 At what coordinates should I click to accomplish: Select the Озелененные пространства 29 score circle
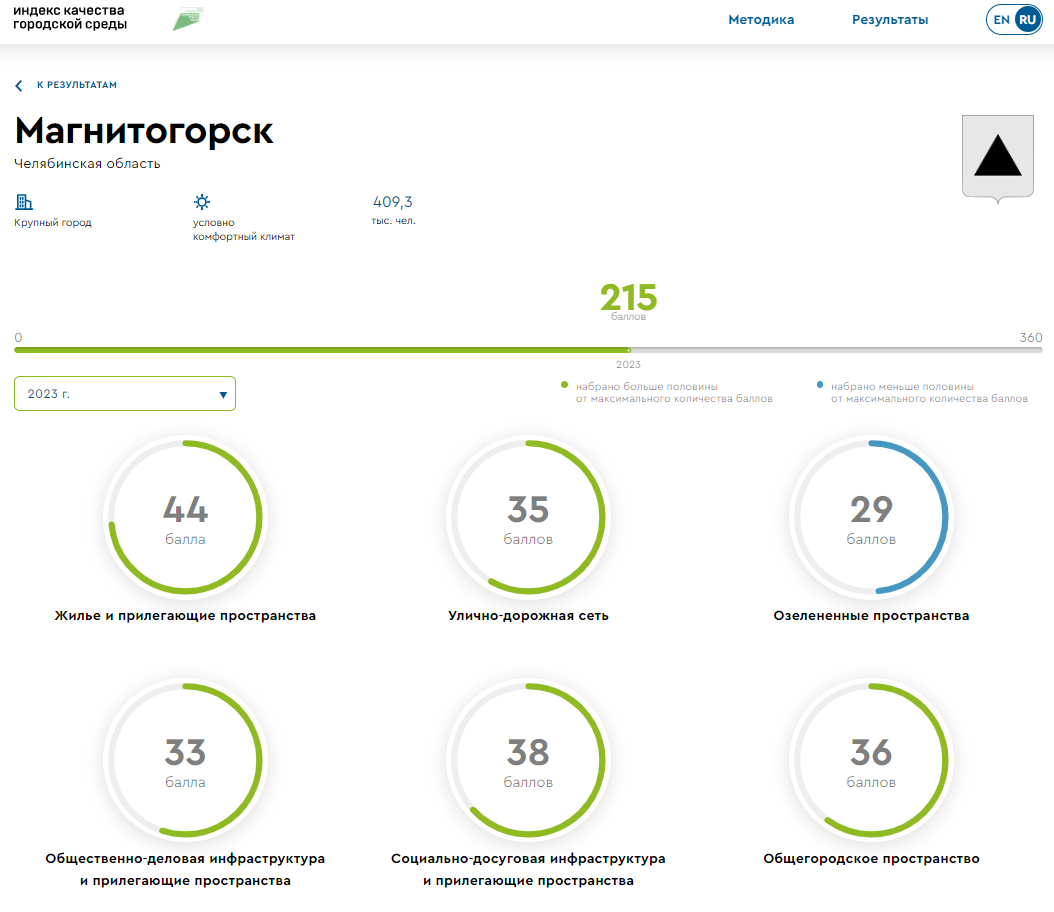(871, 517)
